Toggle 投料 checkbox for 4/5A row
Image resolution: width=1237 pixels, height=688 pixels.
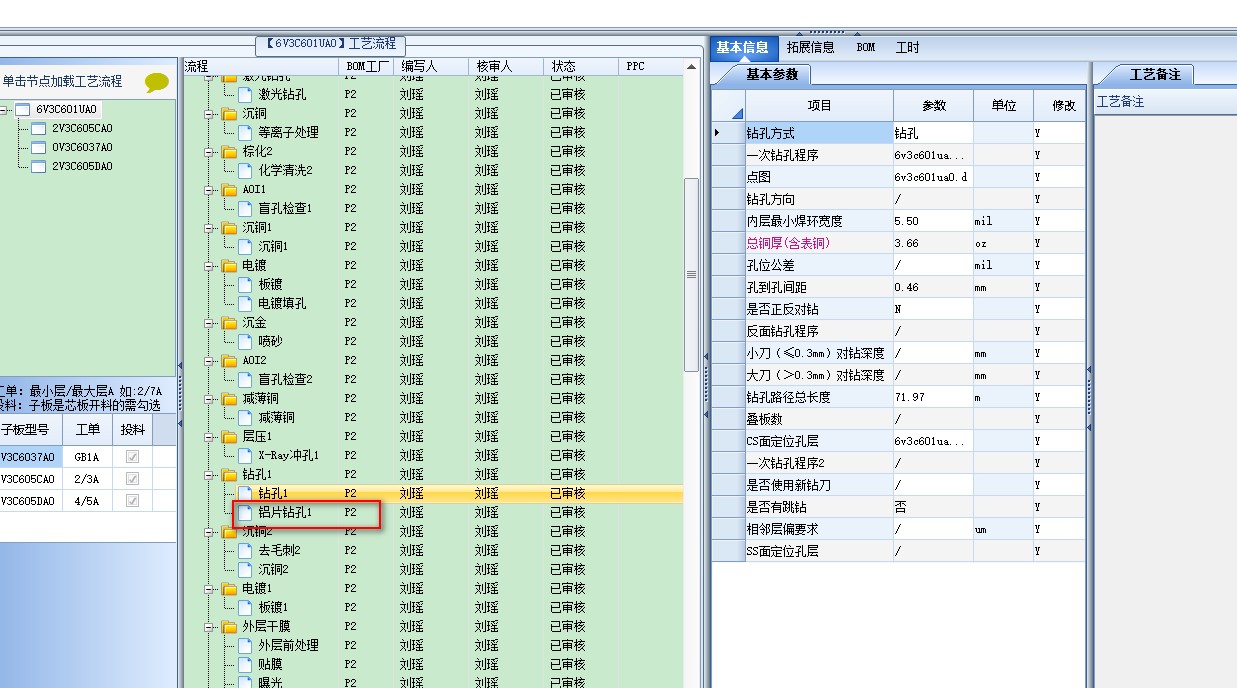pos(132,501)
